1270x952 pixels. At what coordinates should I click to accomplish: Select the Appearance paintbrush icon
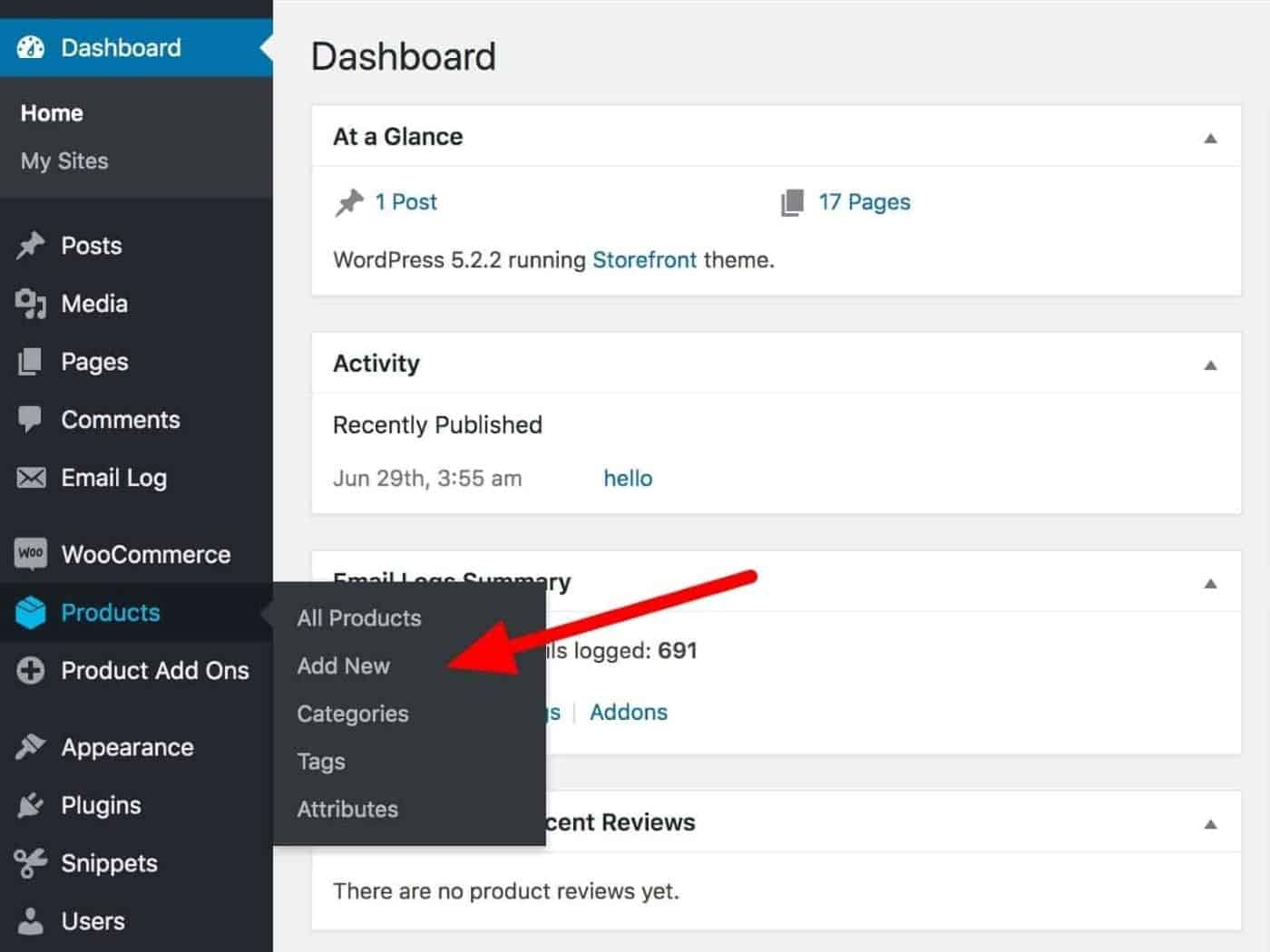(x=30, y=746)
